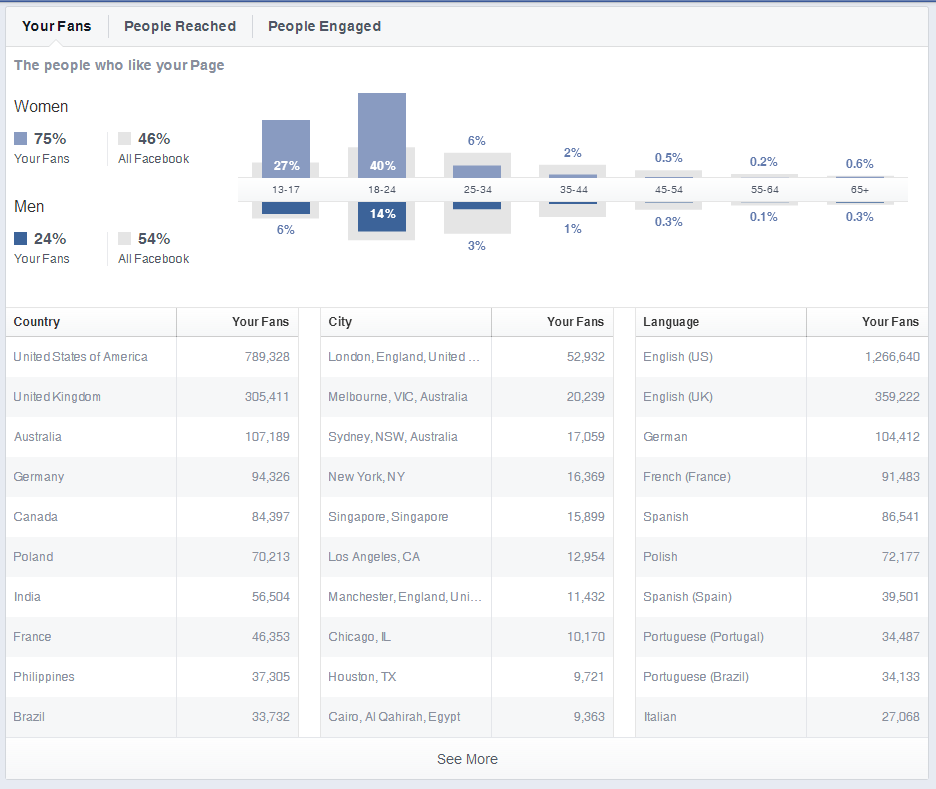This screenshot has height=789, width=936.
Task: Click Sydney, NSW, Australia city
Action: [x=393, y=437]
